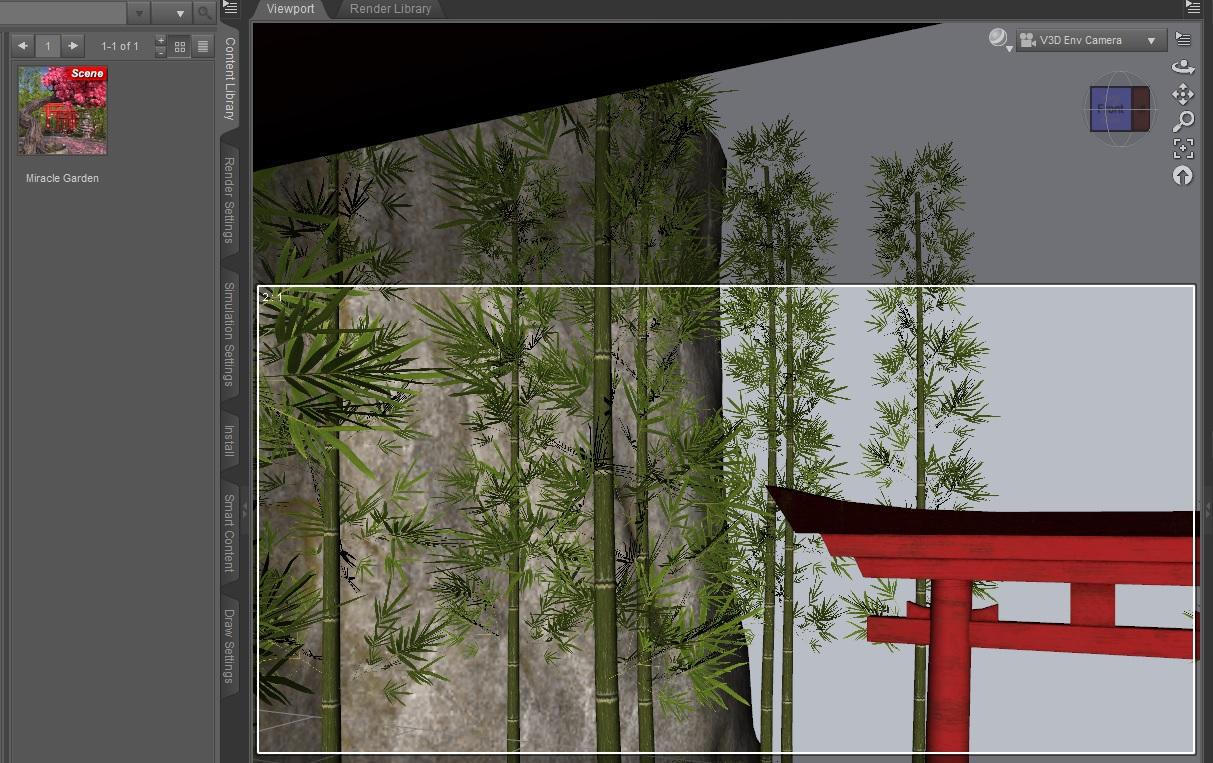Click the search text field in Content Library
Image resolution: width=1213 pixels, height=763 pixels.
(x=63, y=13)
